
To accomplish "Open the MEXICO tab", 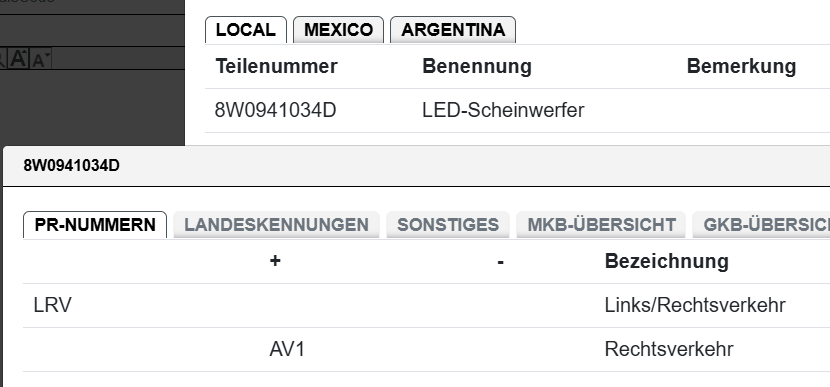I will pos(338,30).
